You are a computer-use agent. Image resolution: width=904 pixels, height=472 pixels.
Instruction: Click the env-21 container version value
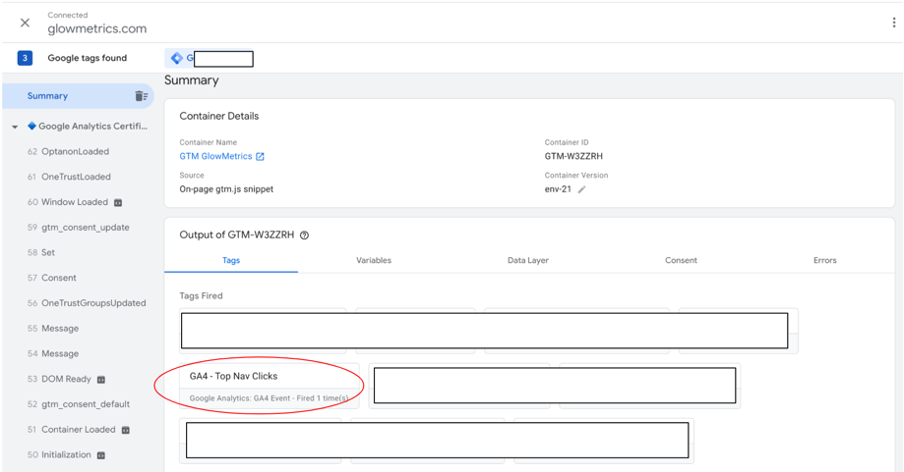[558, 189]
